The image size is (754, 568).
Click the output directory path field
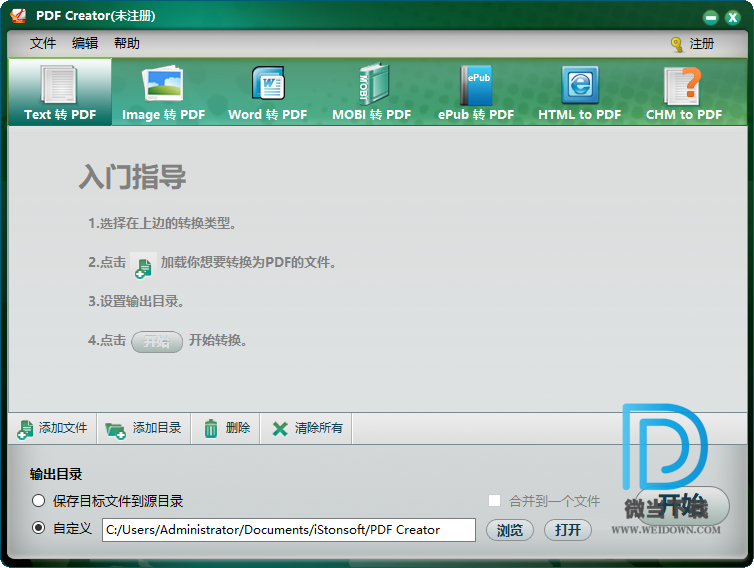(289, 530)
